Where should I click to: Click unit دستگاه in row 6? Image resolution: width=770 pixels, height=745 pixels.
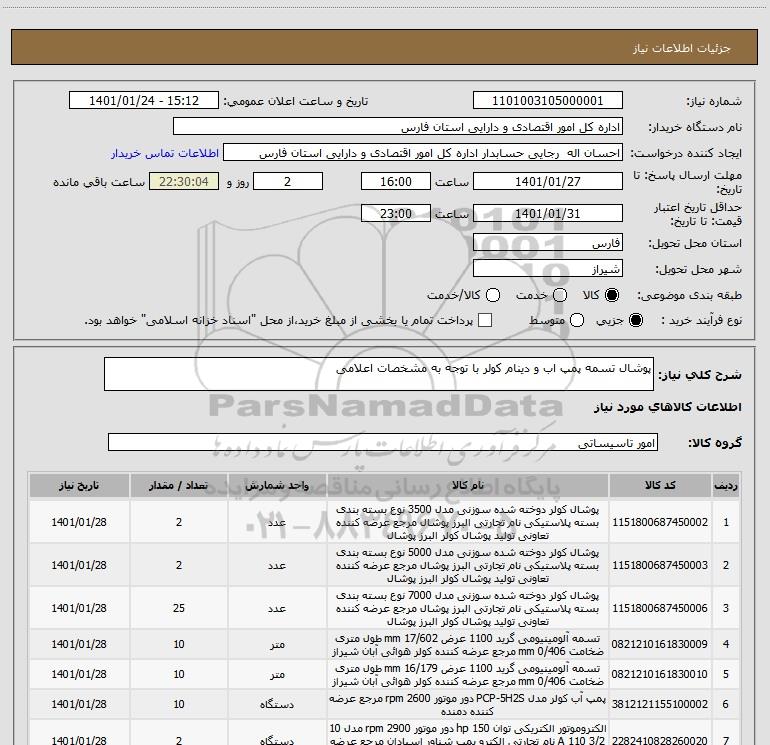pos(277,704)
